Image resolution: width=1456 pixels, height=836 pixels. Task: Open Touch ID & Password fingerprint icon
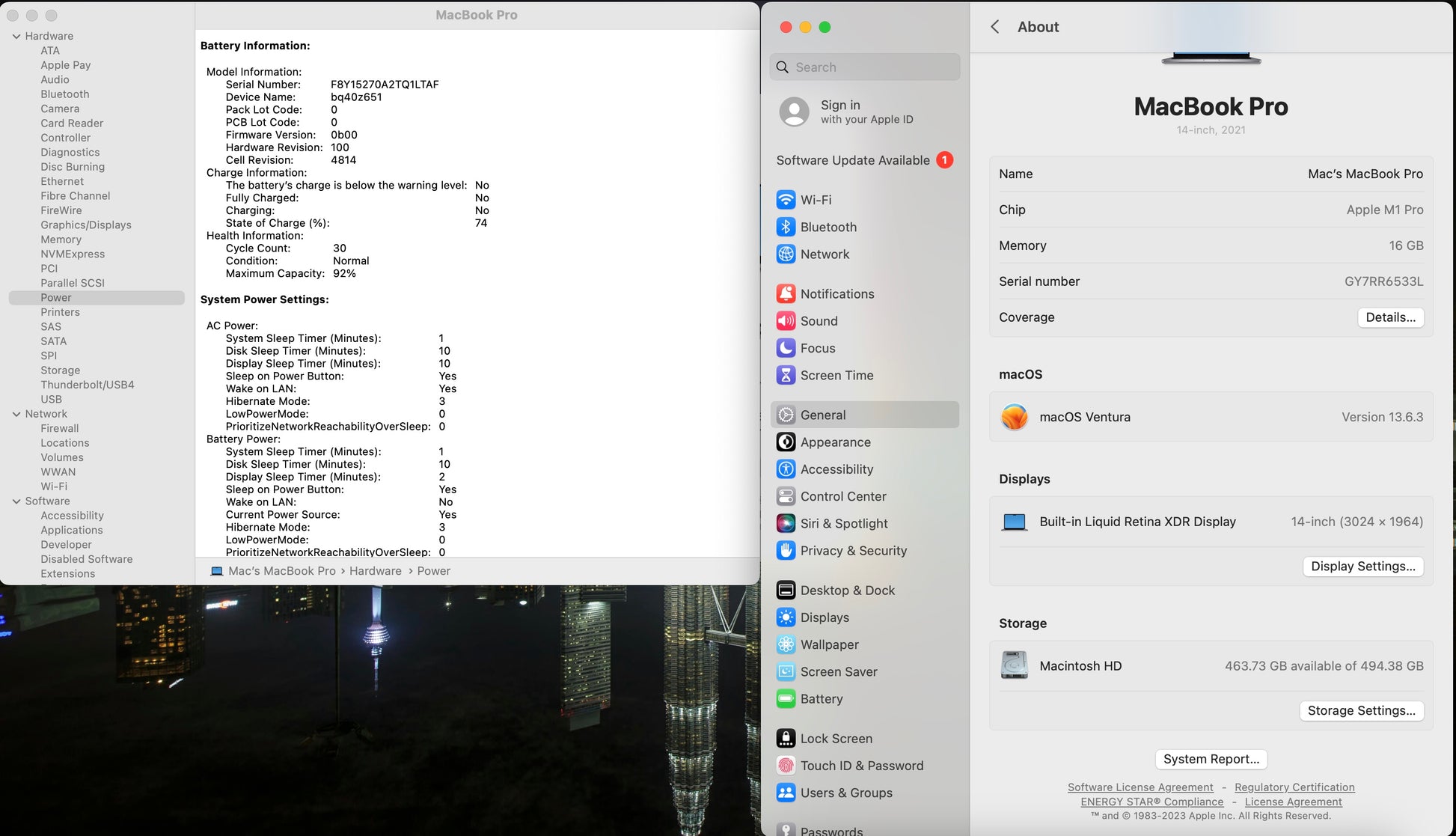[x=786, y=766]
